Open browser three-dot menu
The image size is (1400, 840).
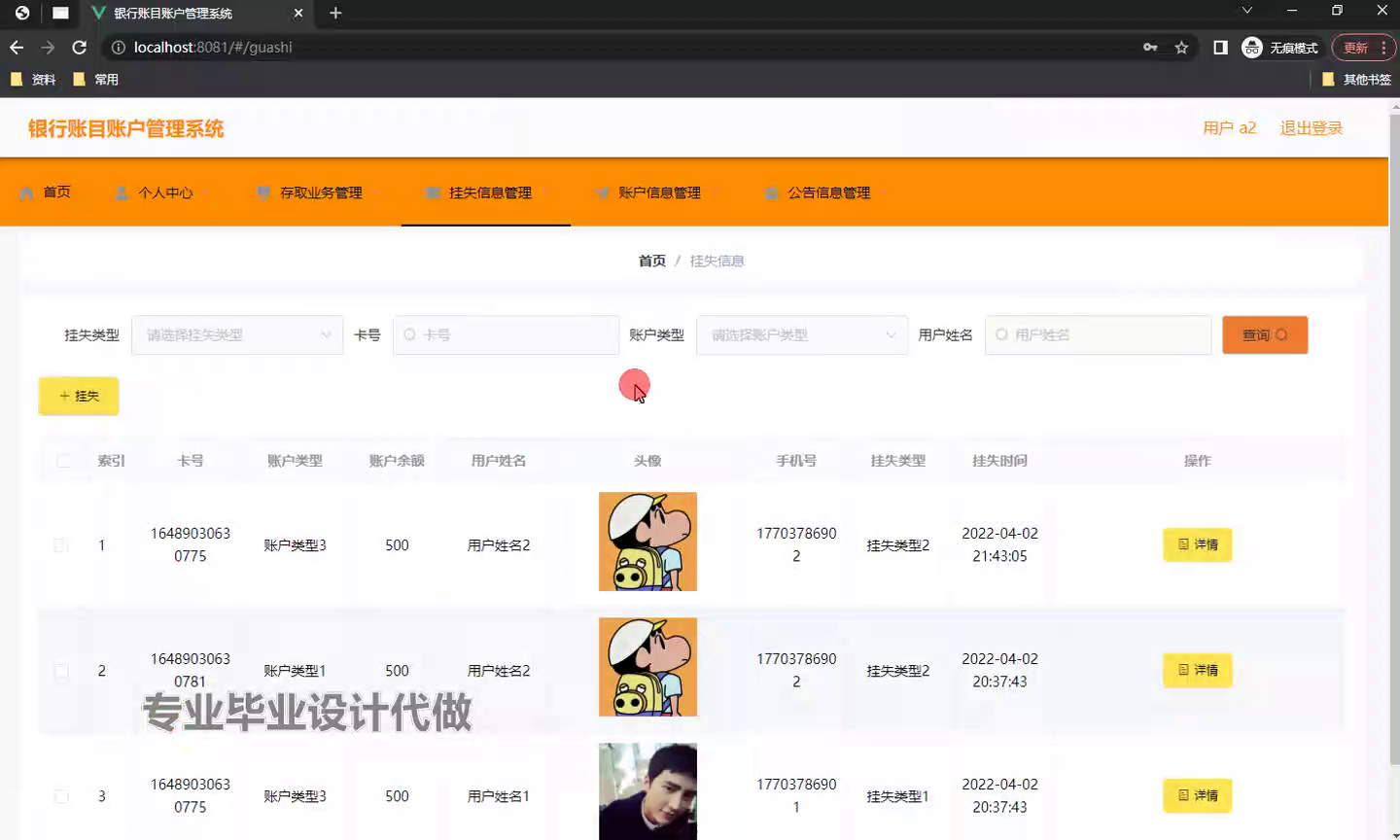click(x=1383, y=48)
